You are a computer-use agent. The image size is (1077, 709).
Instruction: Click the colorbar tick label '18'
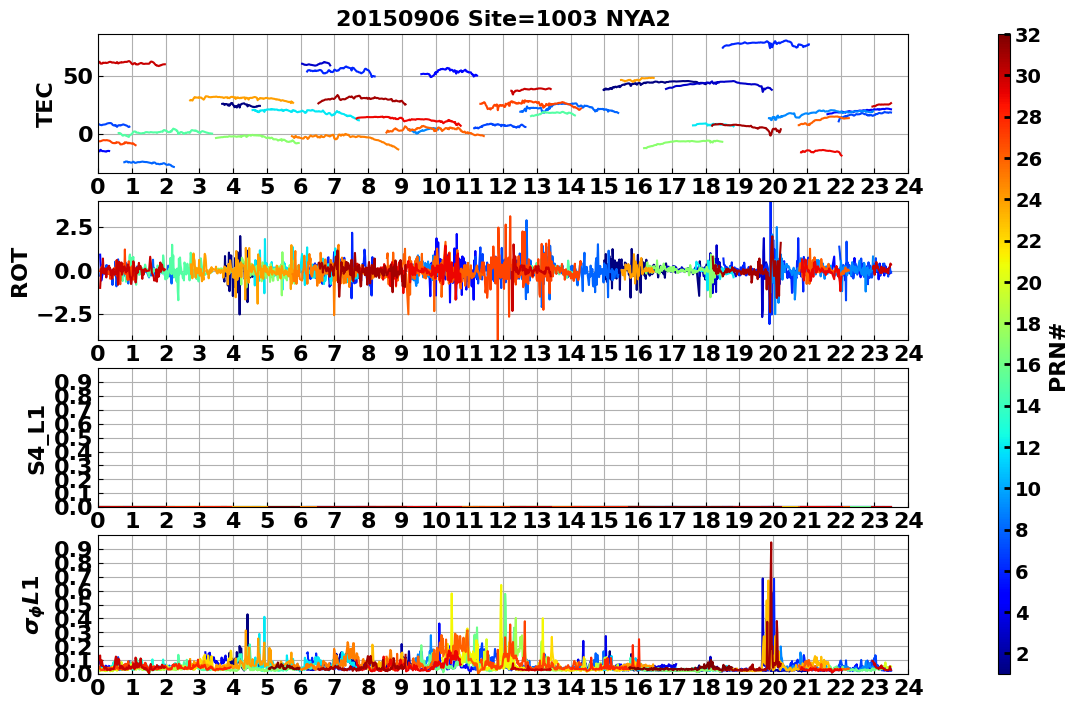click(x=1028, y=324)
